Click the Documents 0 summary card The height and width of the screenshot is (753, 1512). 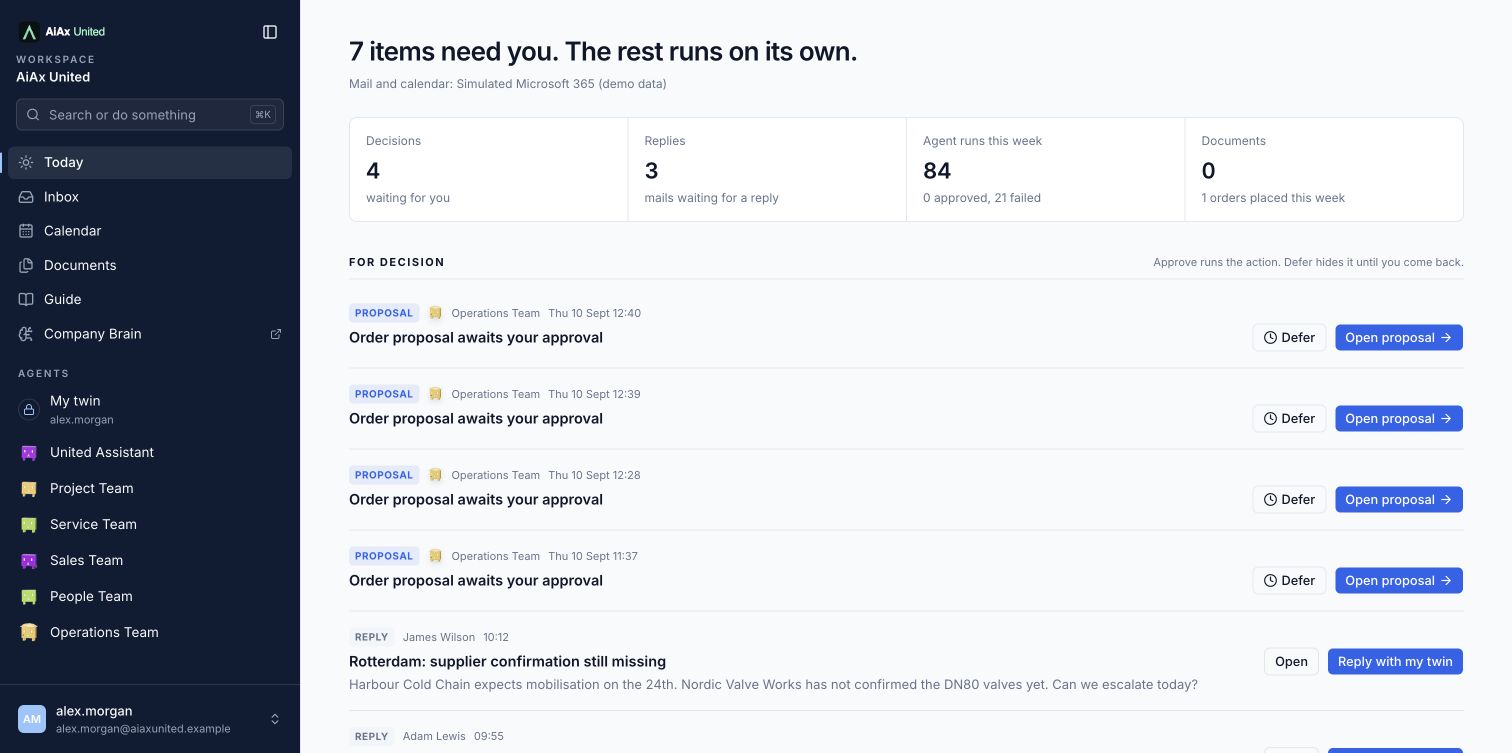[1324, 170]
